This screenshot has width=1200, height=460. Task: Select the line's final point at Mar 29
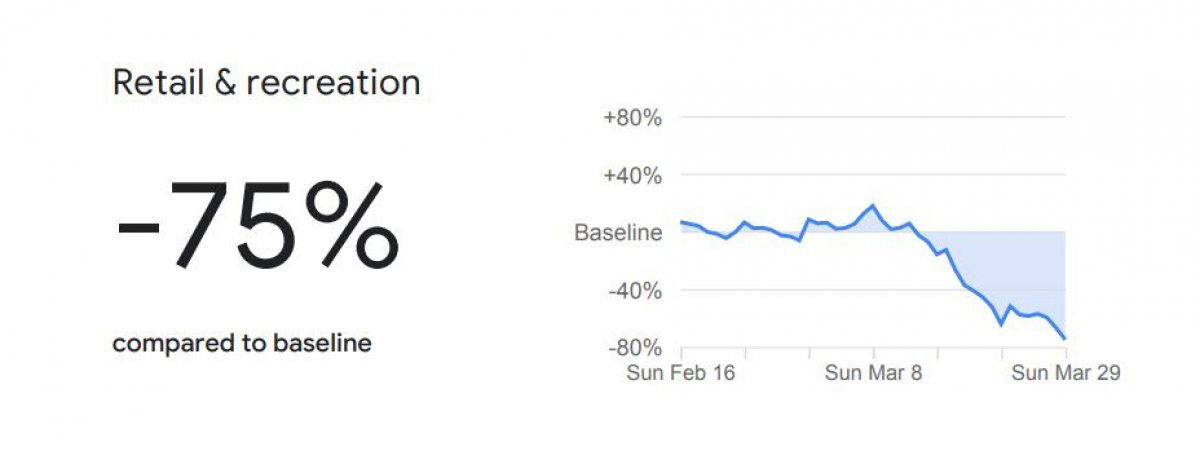pyautogui.click(x=1065, y=339)
